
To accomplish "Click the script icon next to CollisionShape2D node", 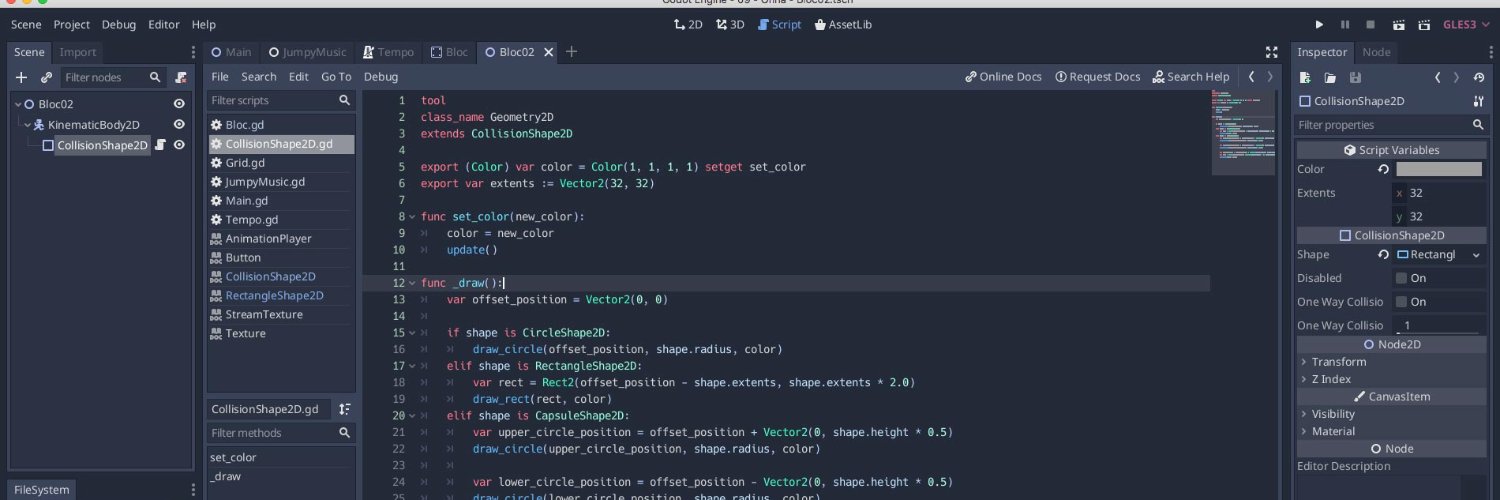I will [x=160, y=145].
